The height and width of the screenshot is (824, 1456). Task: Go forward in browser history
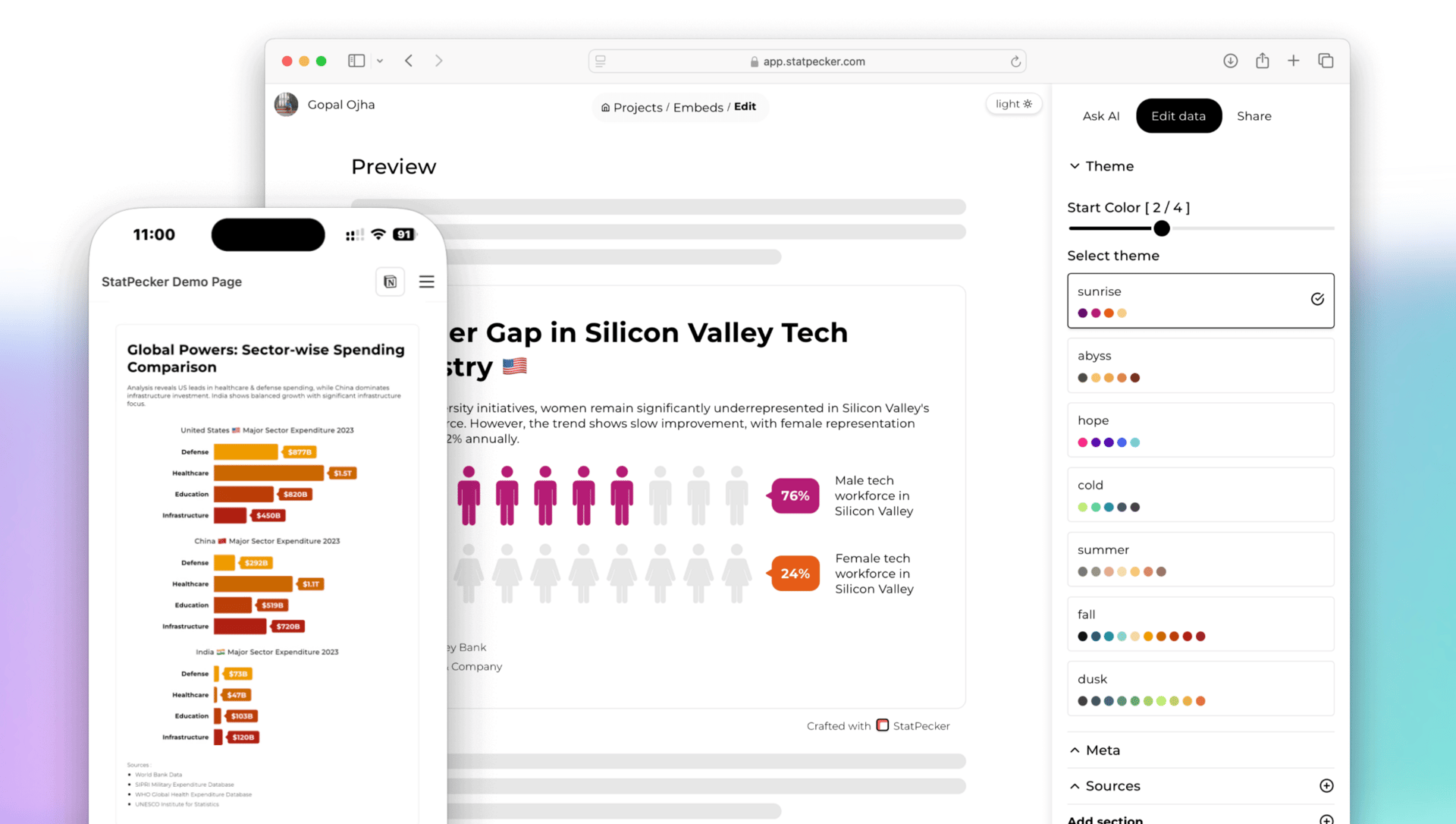[x=438, y=61]
